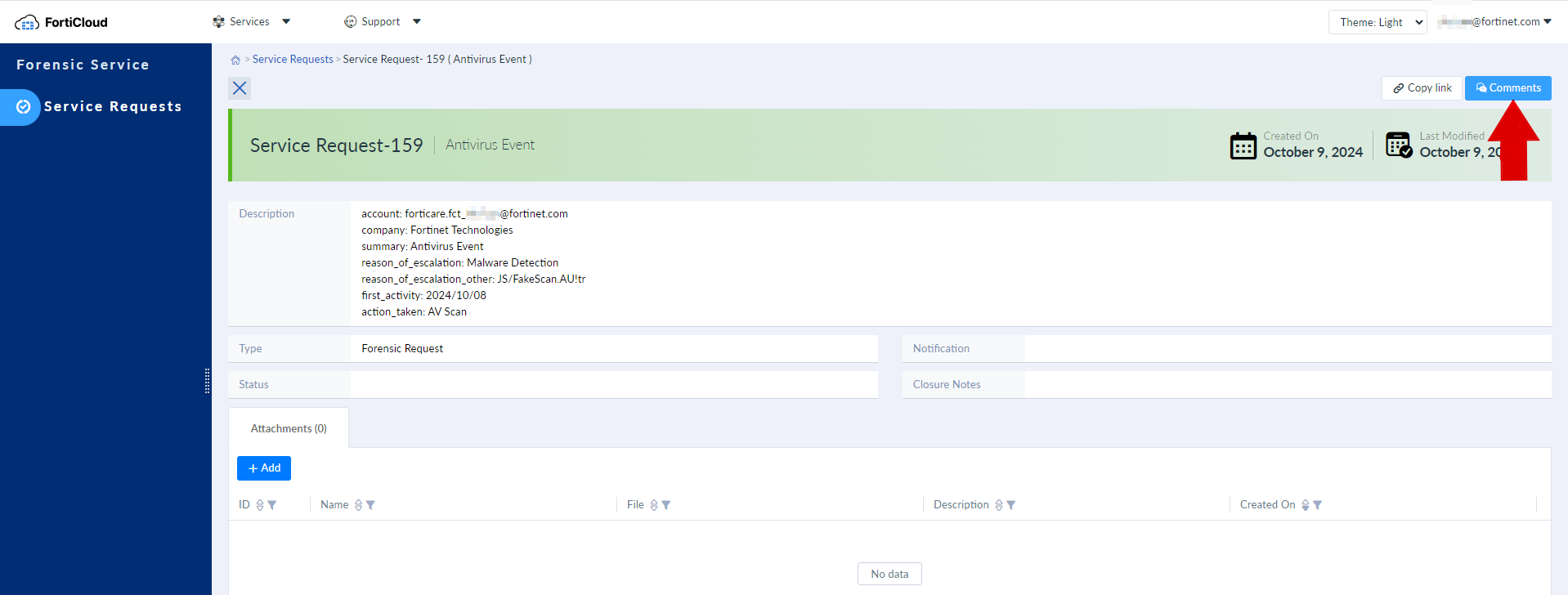This screenshot has width=1568, height=595.
Task: Click the Description field label
Action: tap(267, 214)
